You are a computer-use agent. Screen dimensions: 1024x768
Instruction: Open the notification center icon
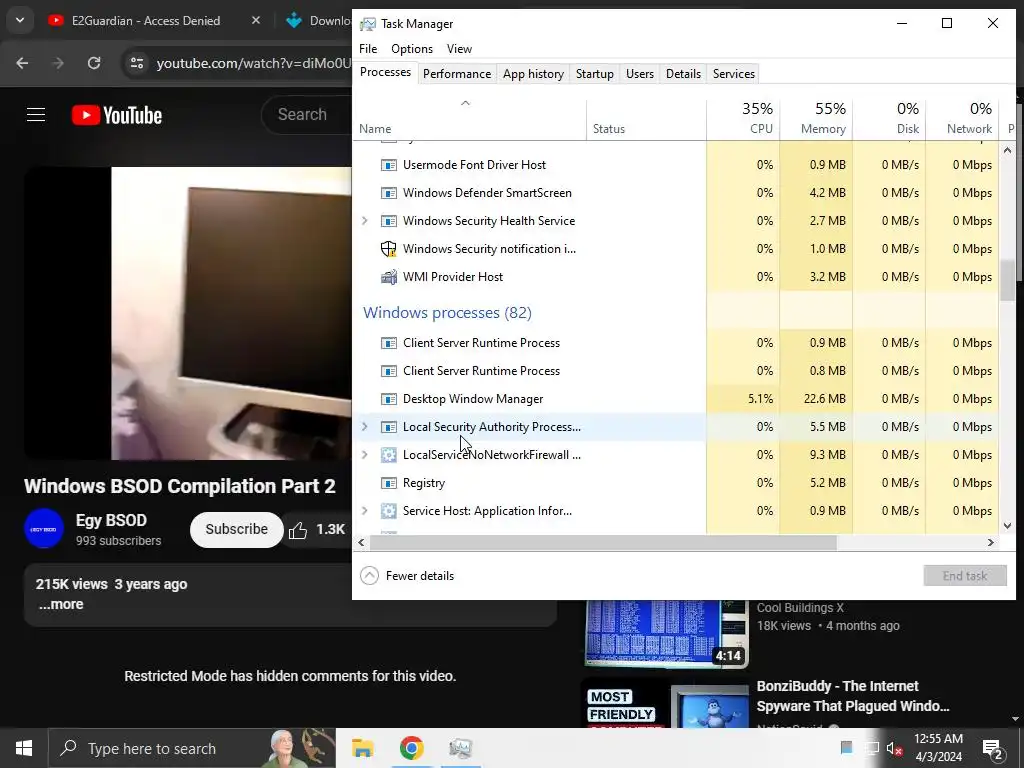(992, 750)
